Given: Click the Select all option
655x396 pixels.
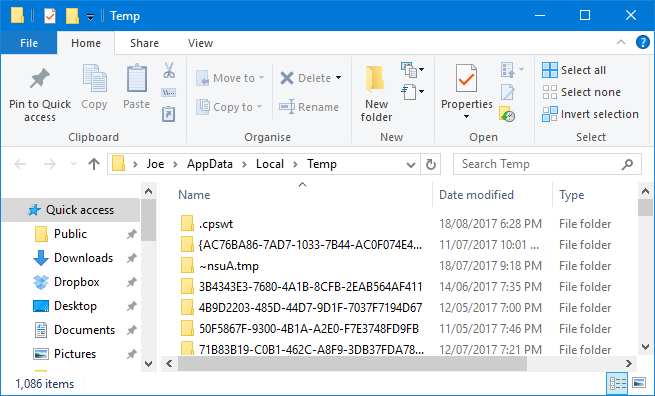Looking at the screenshot, I should [x=574, y=70].
